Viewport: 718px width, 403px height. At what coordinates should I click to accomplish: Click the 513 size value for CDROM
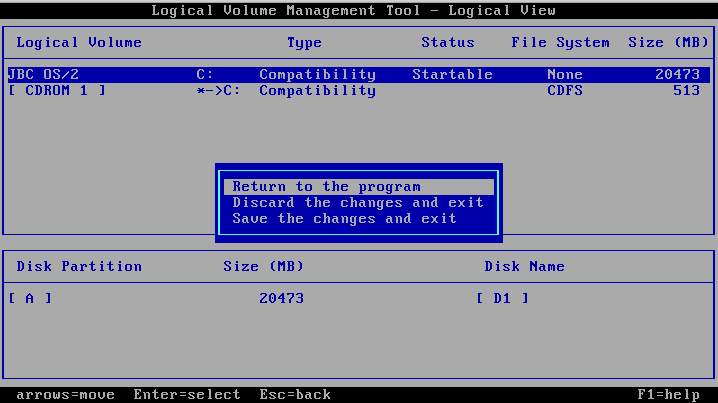coord(686,91)
